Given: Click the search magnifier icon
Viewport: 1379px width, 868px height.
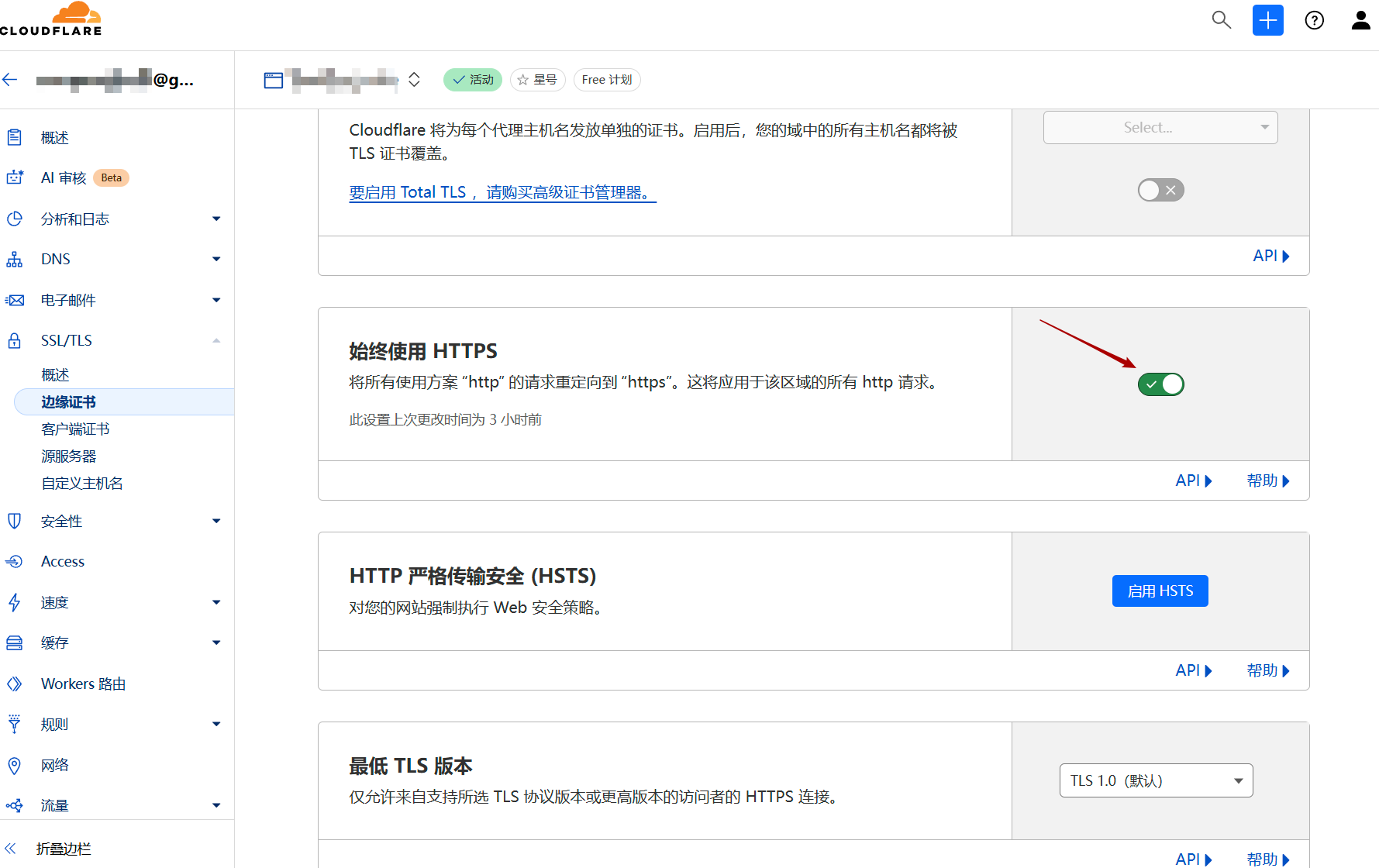Looking at the screenshot, I should tap(1221, 20).
